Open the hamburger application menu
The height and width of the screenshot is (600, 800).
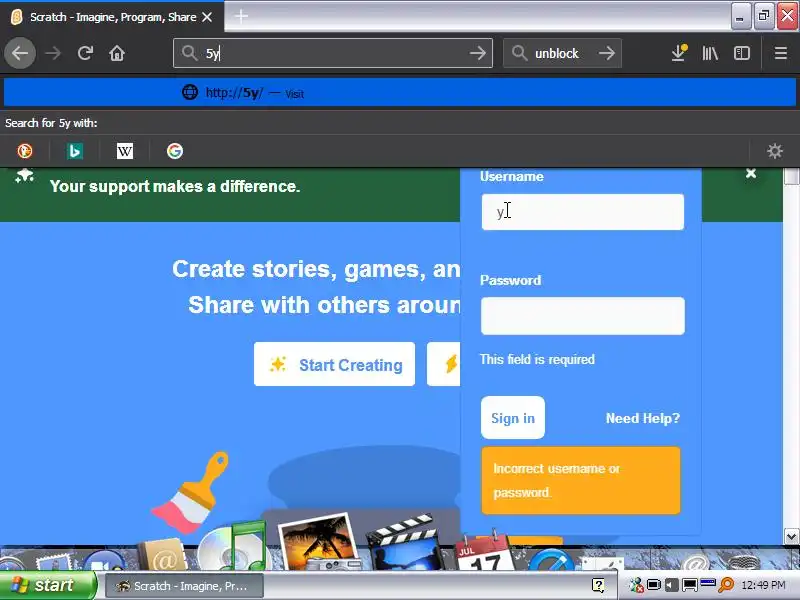tap(781, 53)
